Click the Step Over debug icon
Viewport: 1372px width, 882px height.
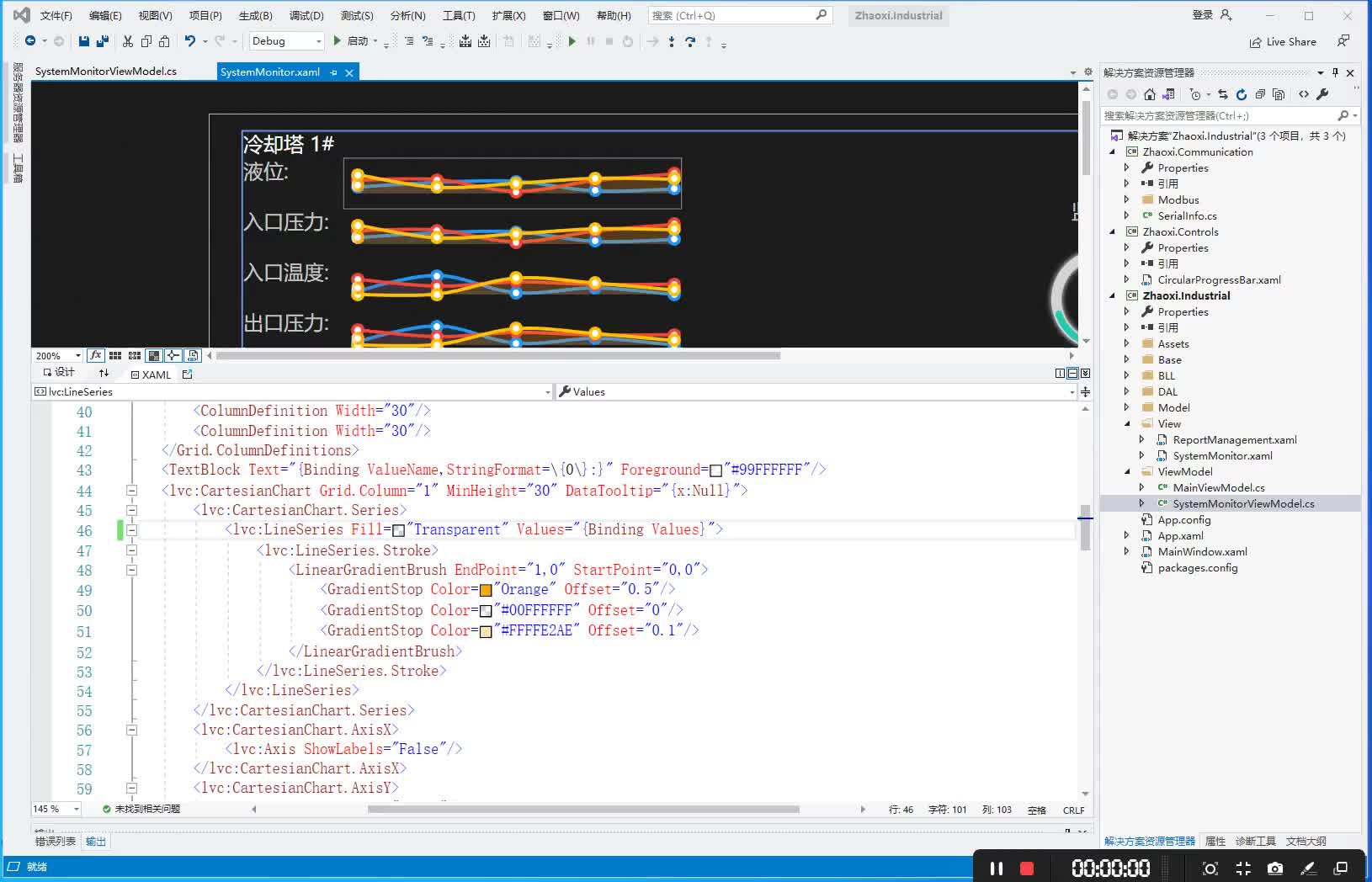(690, 41)
